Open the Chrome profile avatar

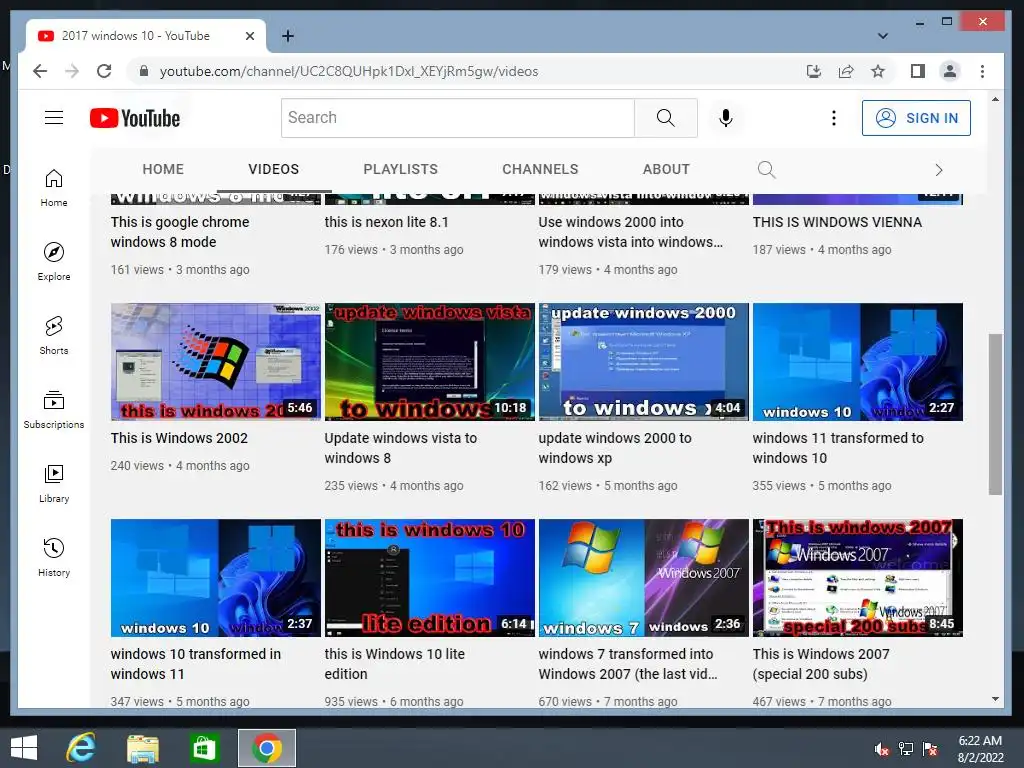[950, 71]
